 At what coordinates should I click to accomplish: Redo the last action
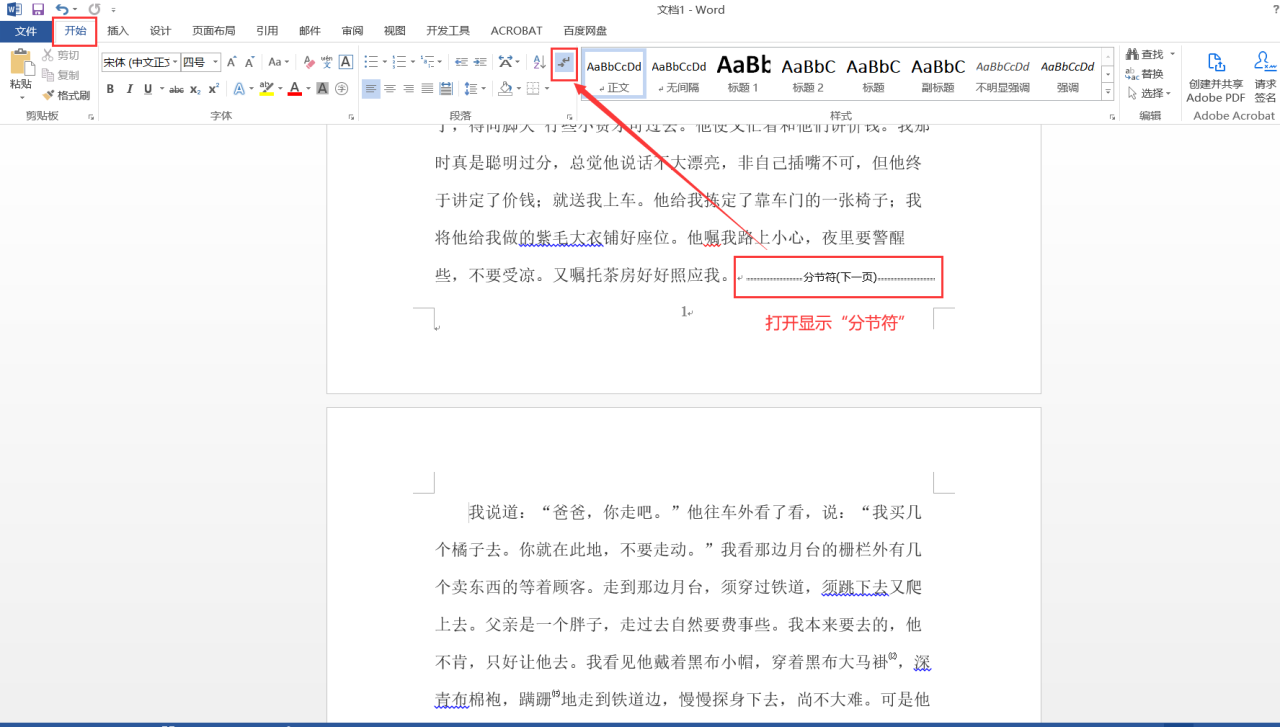(x=94, y=9)
